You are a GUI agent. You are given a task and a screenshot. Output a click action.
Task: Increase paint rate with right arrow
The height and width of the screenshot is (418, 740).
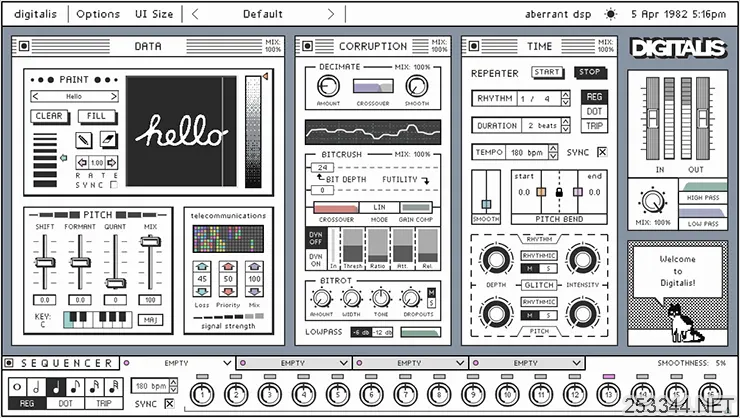pyautogui.click(x=111, y=163)
